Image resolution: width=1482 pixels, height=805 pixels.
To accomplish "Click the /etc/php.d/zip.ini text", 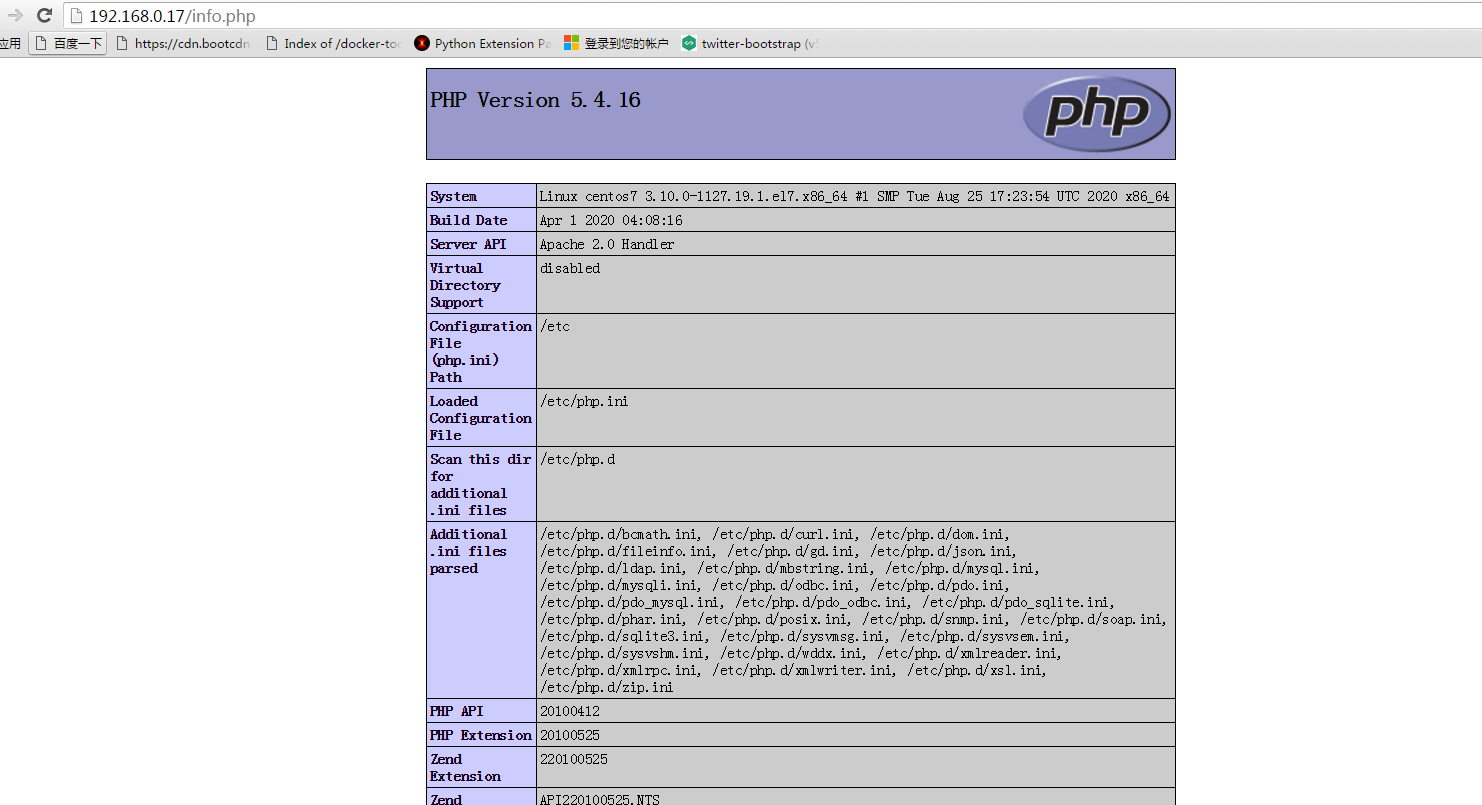I will [x=606, y=687].
